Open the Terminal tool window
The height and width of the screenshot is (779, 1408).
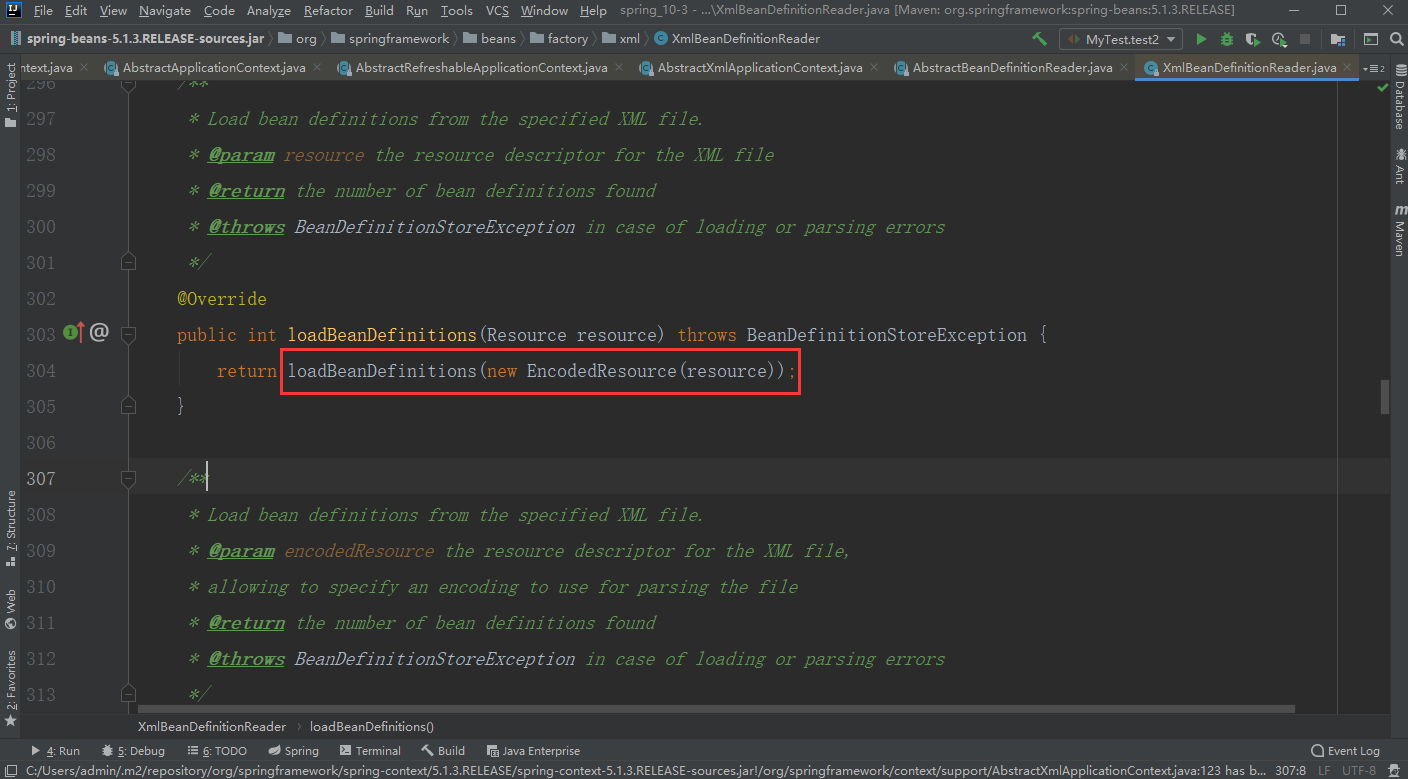[370, 751]
